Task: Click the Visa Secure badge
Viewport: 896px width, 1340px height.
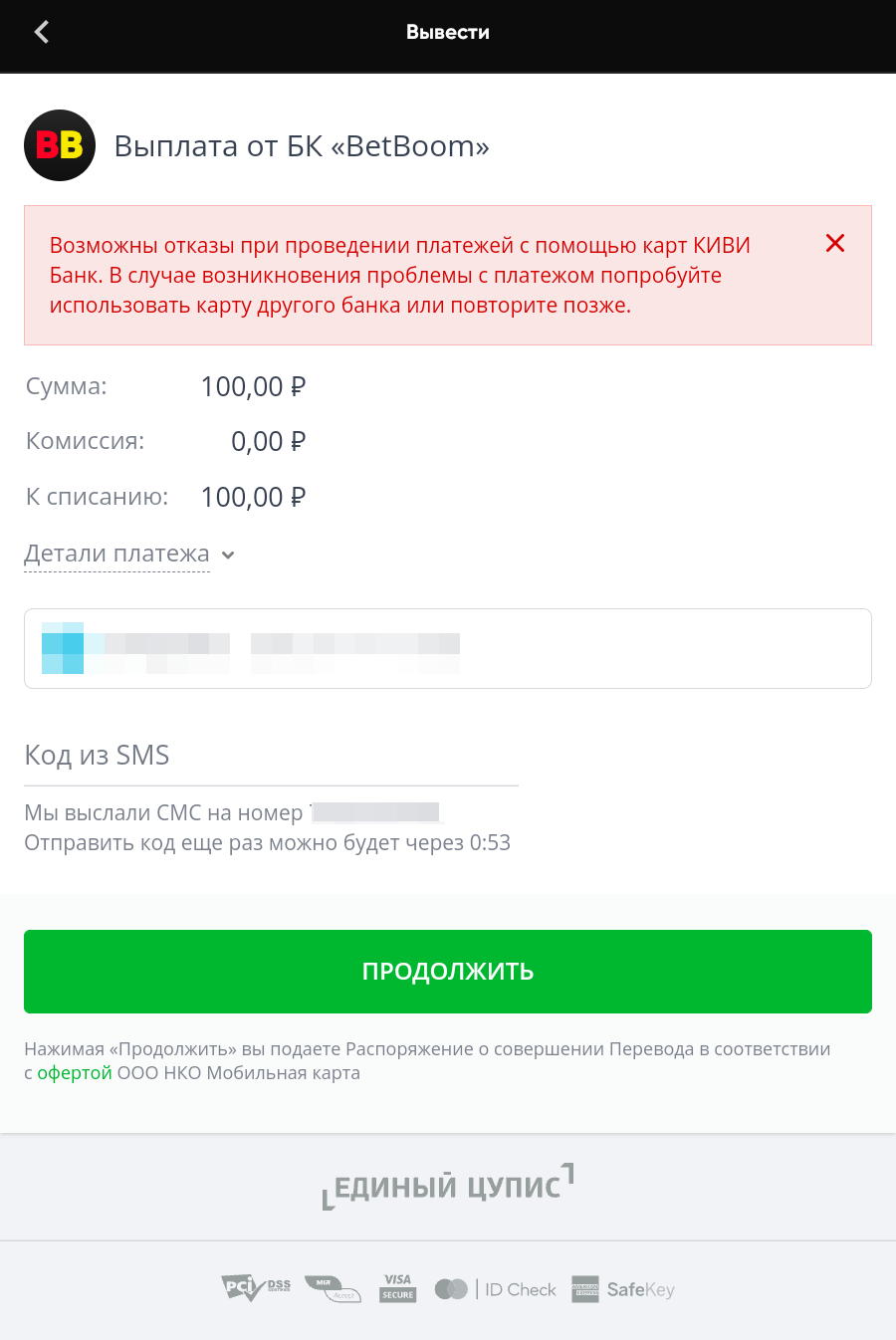Action: (397, 1288)
